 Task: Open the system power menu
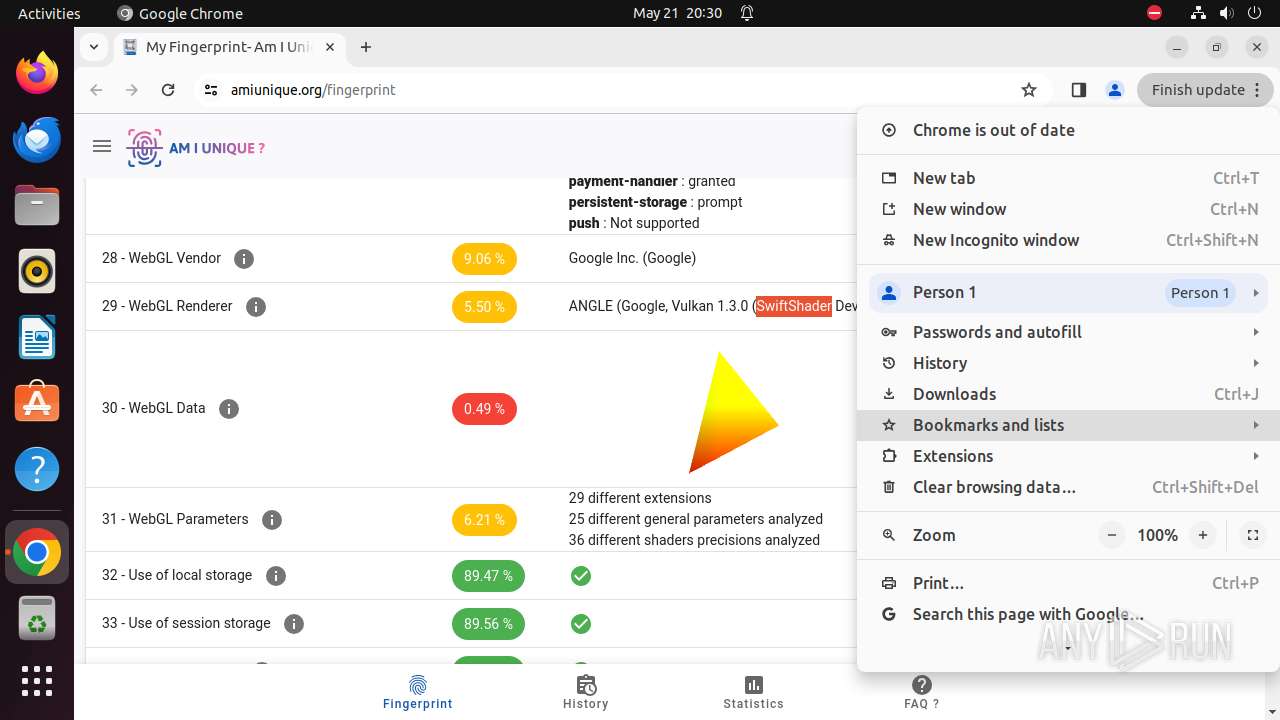tap(1254, 13)
